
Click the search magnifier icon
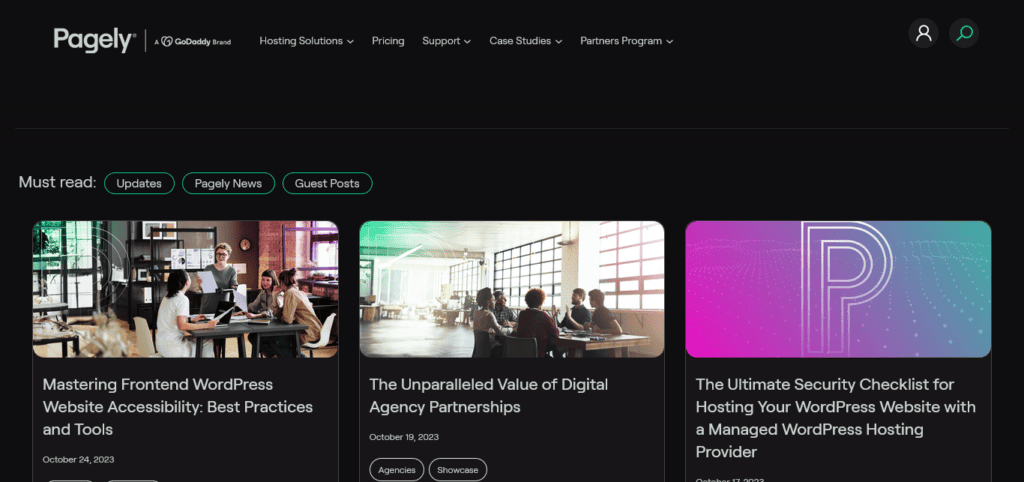coord(964,33)
